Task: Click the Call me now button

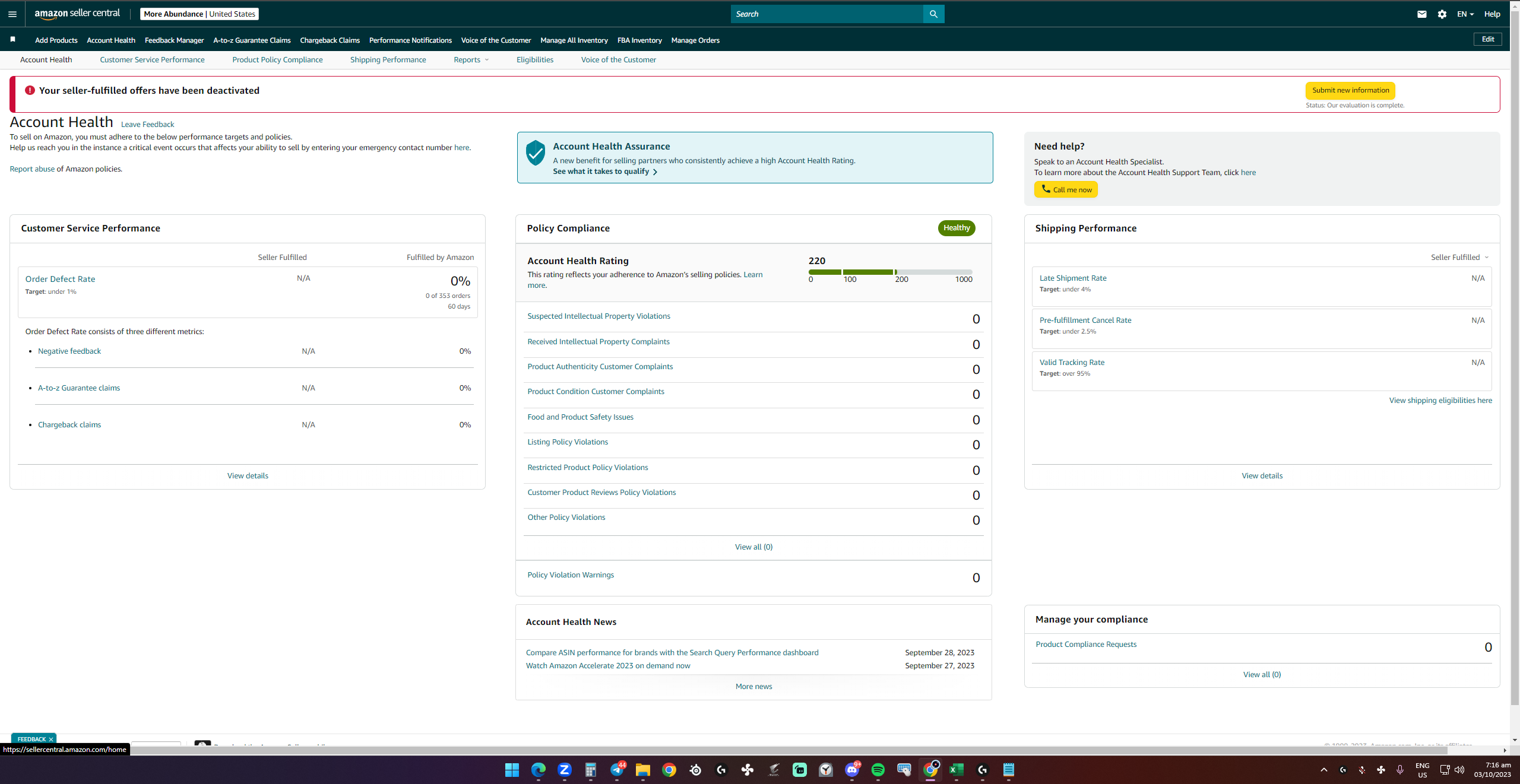Action: coord(1066,189)
